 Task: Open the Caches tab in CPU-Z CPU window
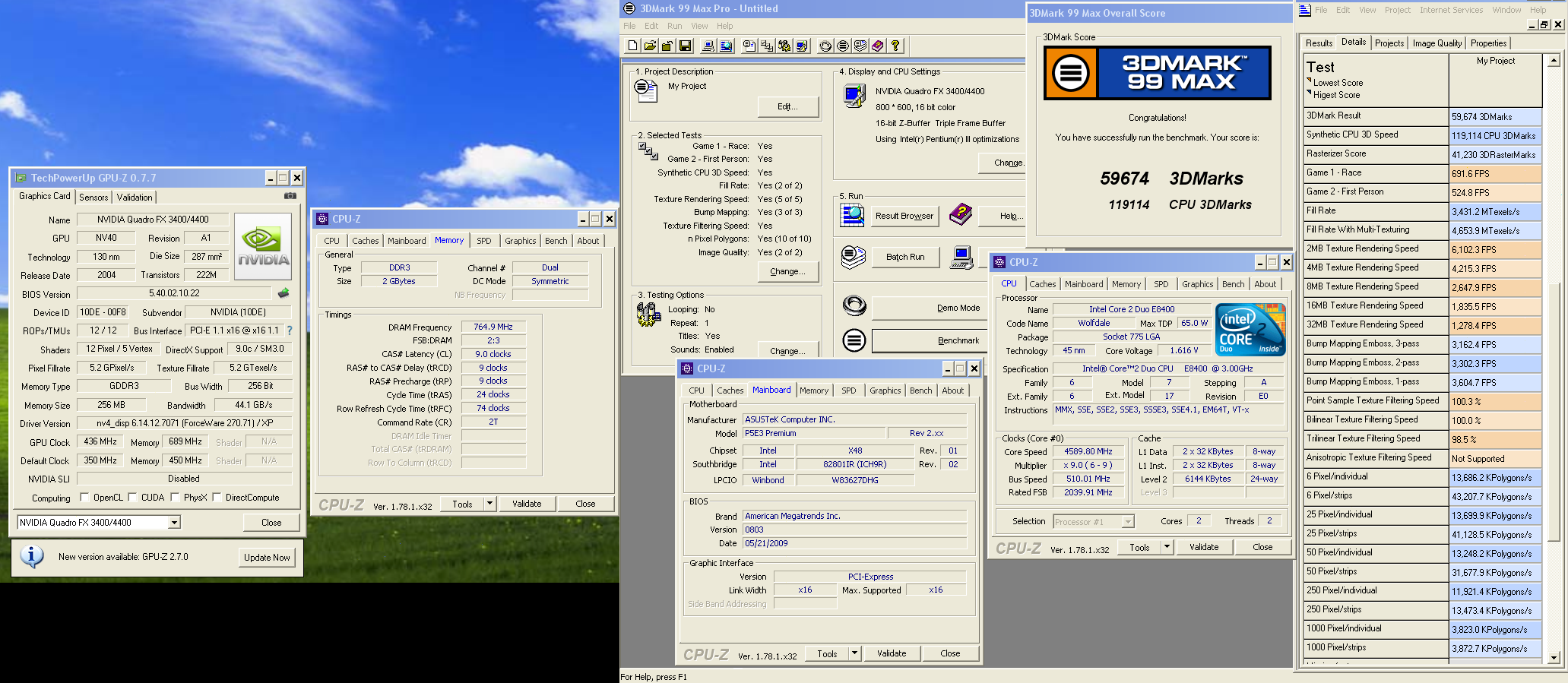pyautogui.click(x=1043, y=284)
